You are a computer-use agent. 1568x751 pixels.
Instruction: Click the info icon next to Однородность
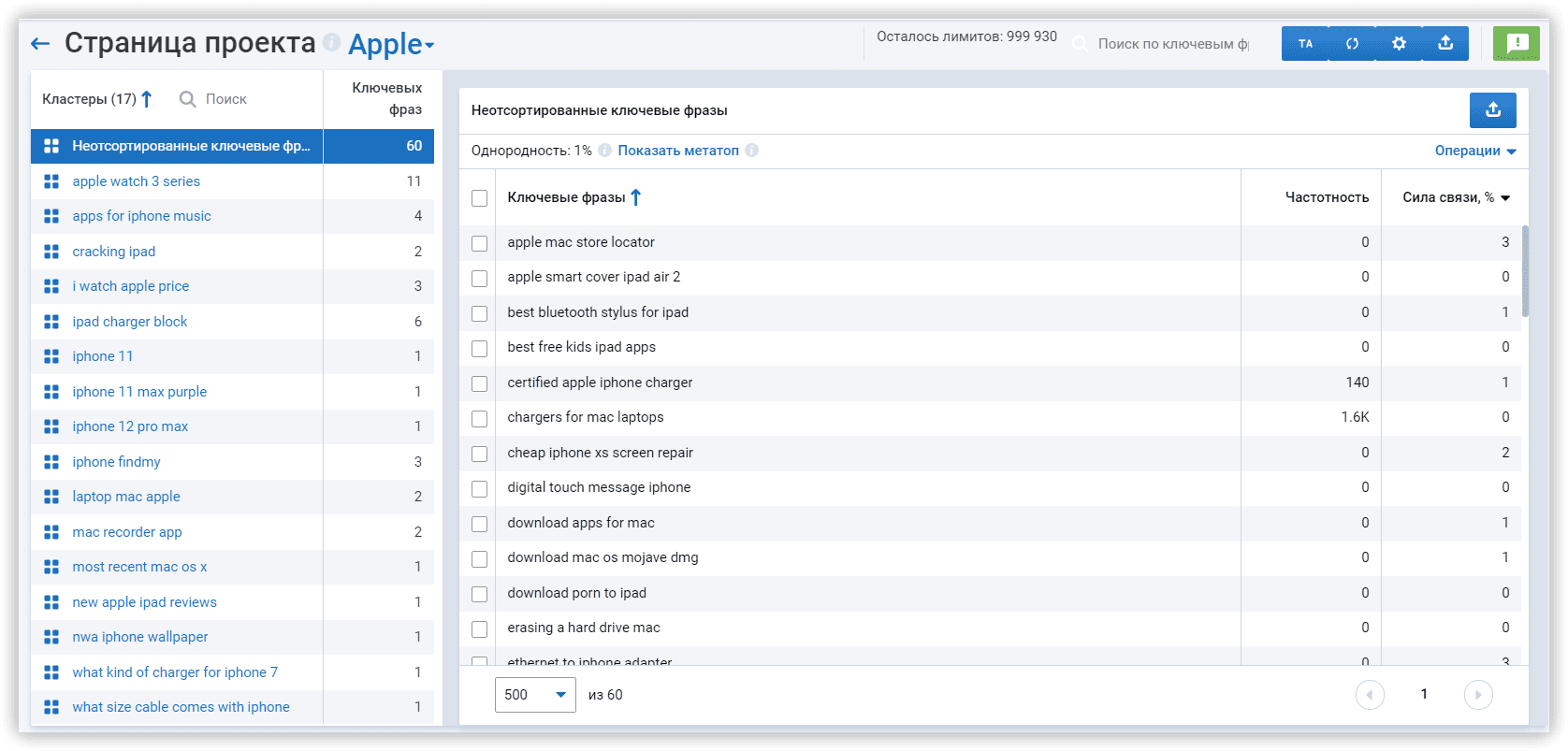pos(604,151)
